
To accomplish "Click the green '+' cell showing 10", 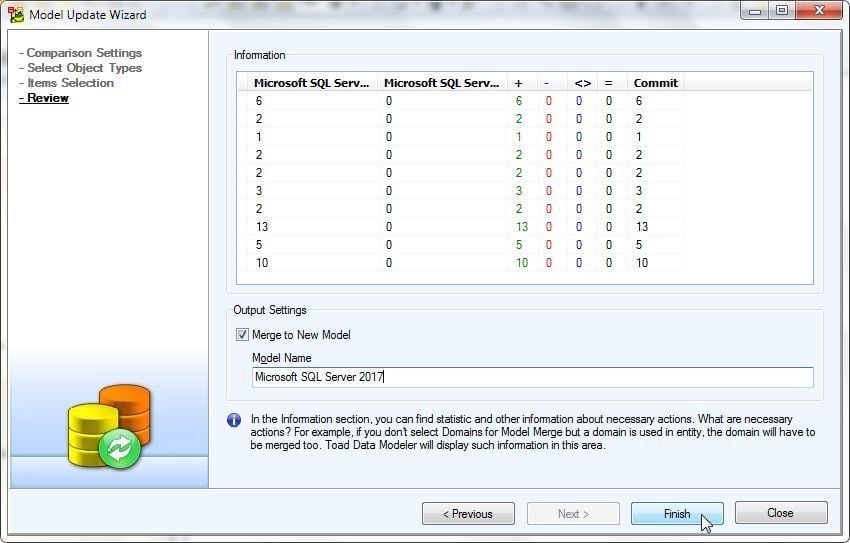I will pos(521,263).
